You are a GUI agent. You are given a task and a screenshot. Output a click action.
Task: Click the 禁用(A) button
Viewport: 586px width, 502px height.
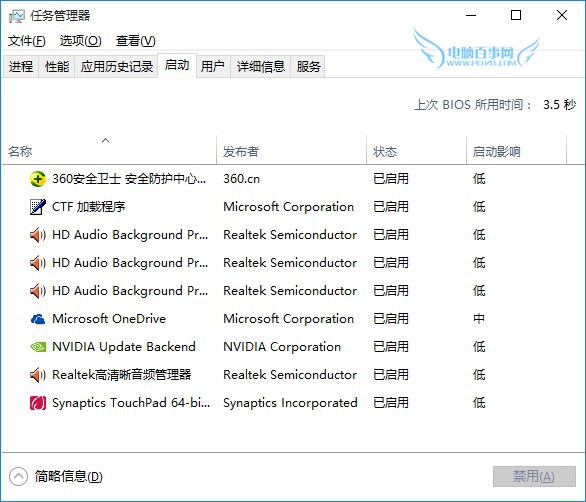tap(534, 476)
